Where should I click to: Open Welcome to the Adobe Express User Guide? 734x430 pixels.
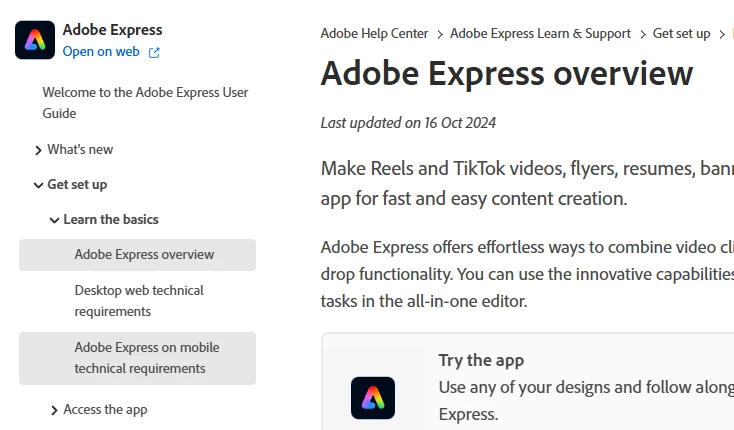point(145,102)
